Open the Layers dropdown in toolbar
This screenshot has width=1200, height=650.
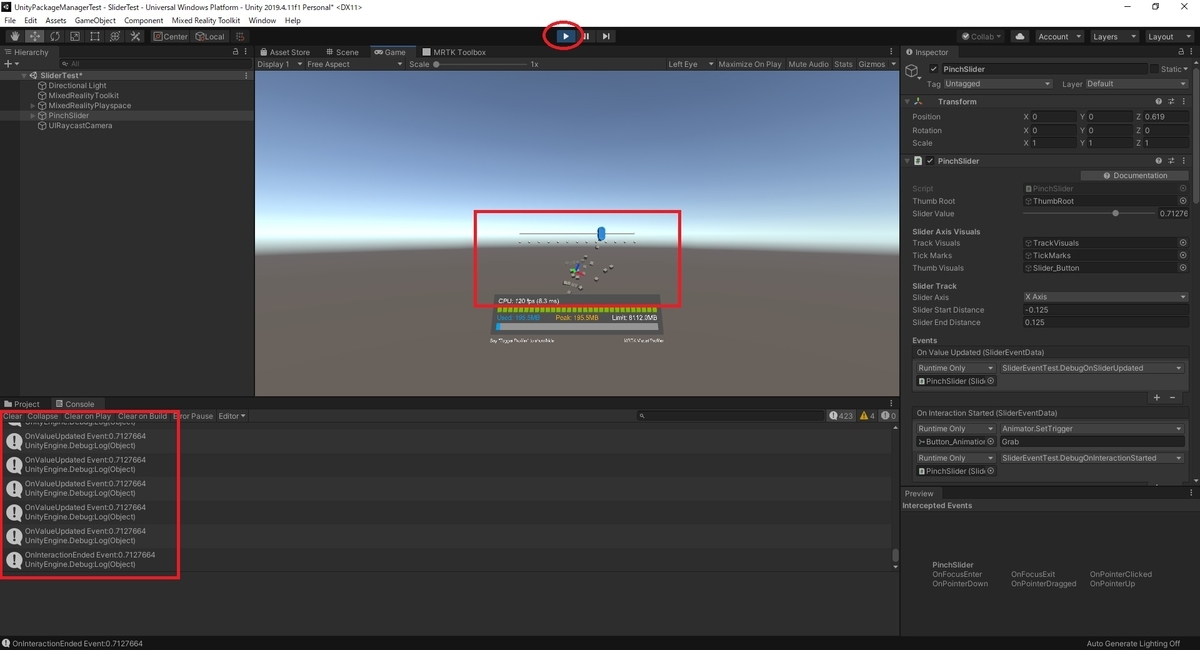click(x=1113, y=37)
